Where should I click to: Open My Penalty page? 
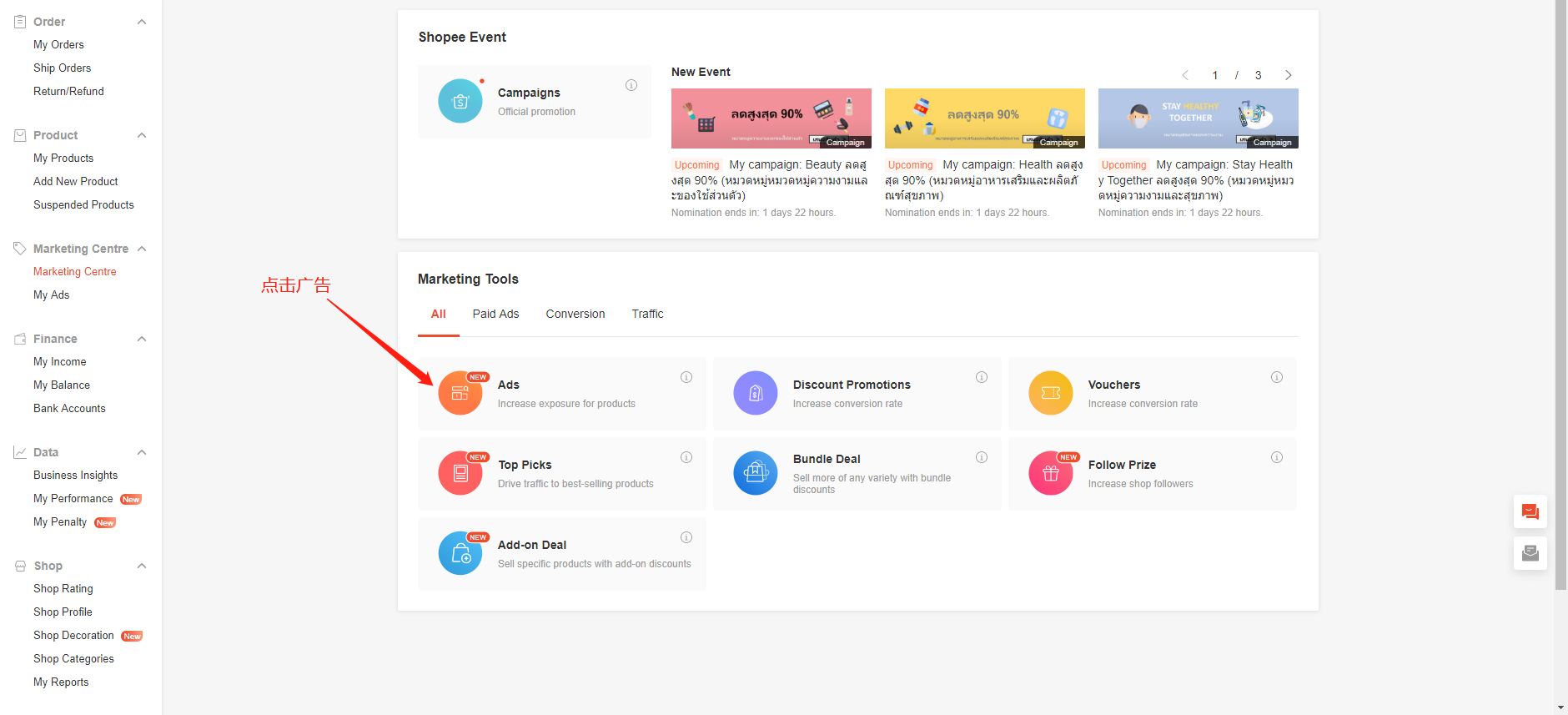[x=60, y=522]
